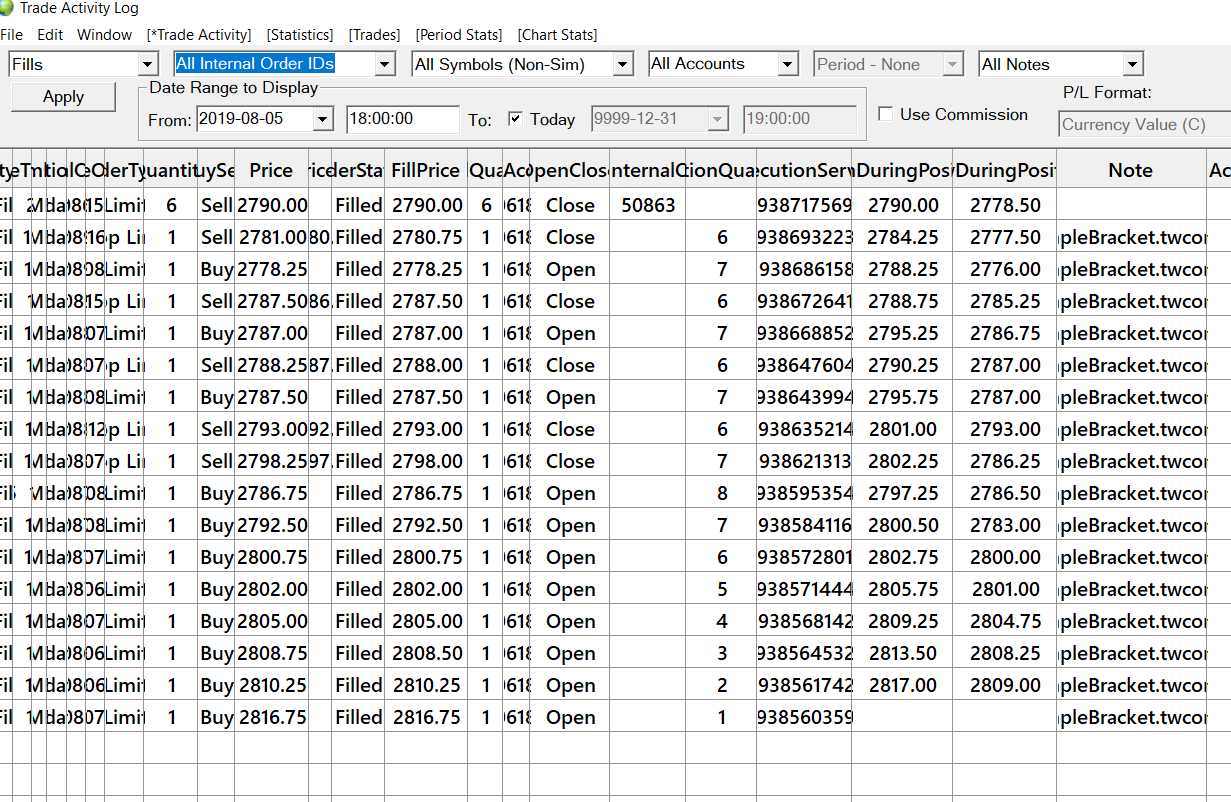Open the All Accounts dropdown
Screen dimensions: 1231x802
787,65
